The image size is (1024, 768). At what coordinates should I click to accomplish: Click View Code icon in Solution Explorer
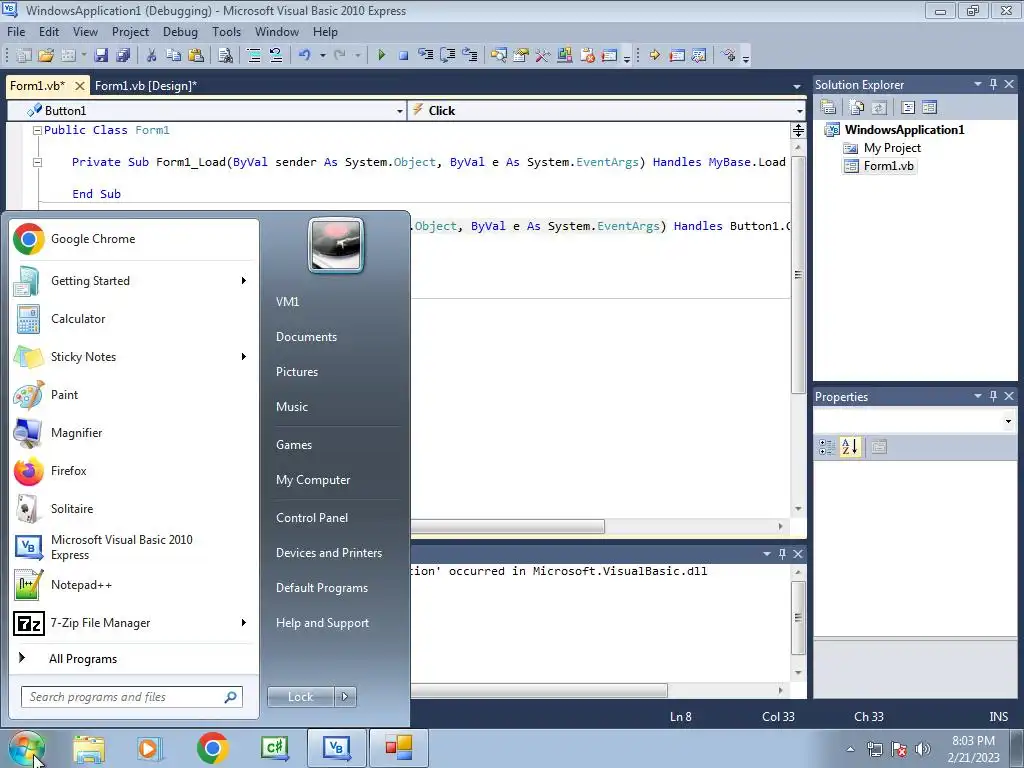click(908, 107)
